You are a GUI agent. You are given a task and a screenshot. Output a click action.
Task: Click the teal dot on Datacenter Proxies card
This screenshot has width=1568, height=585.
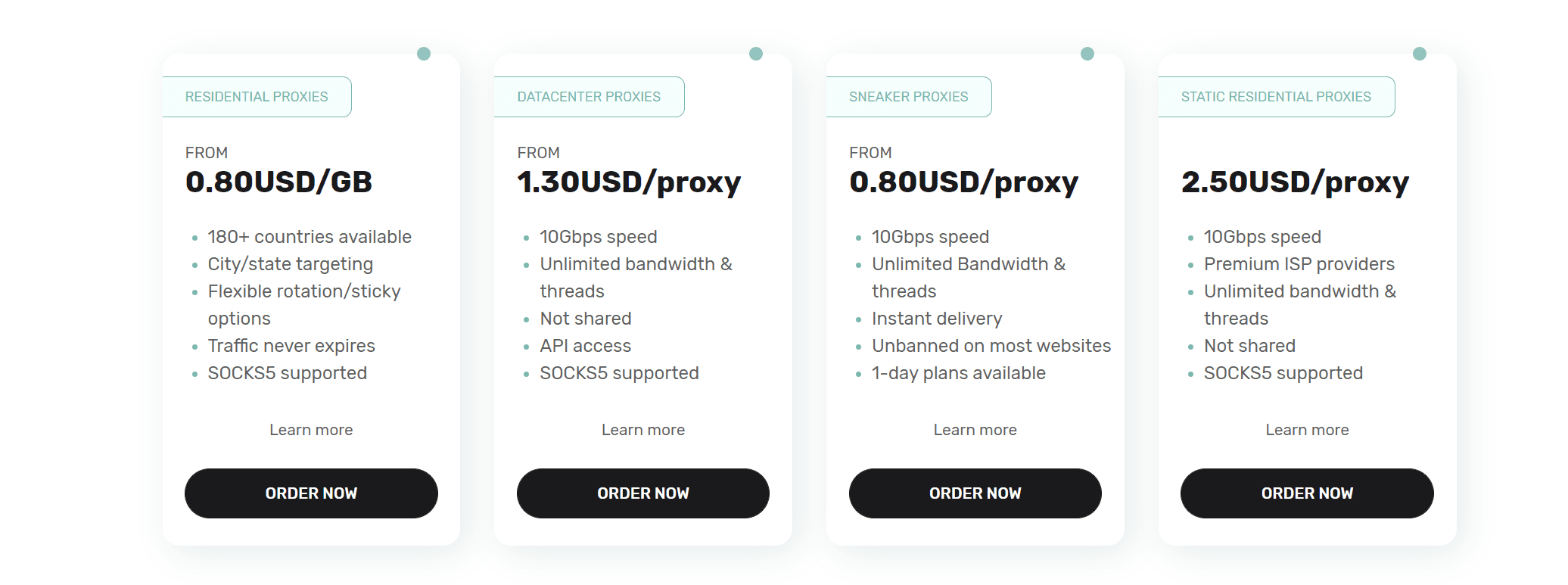click(755, 54)
